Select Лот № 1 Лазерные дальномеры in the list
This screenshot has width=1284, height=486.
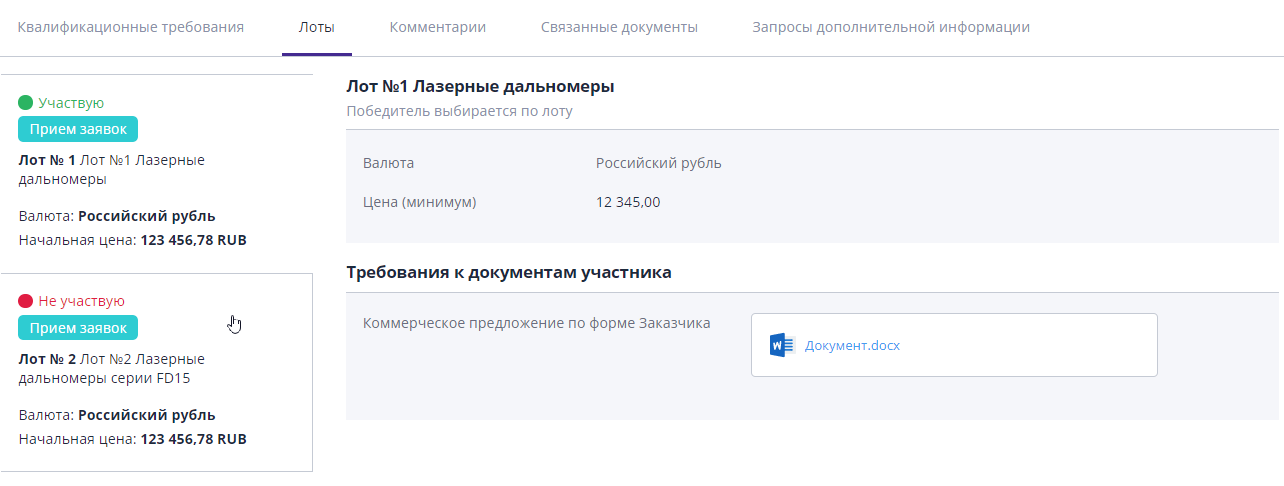pyautogui.click(x=111, y=170)
